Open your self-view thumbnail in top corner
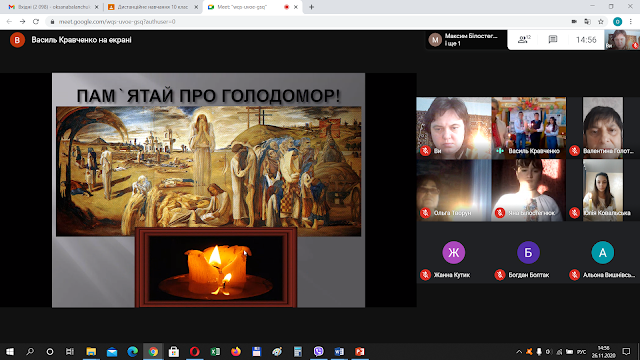 622,40
